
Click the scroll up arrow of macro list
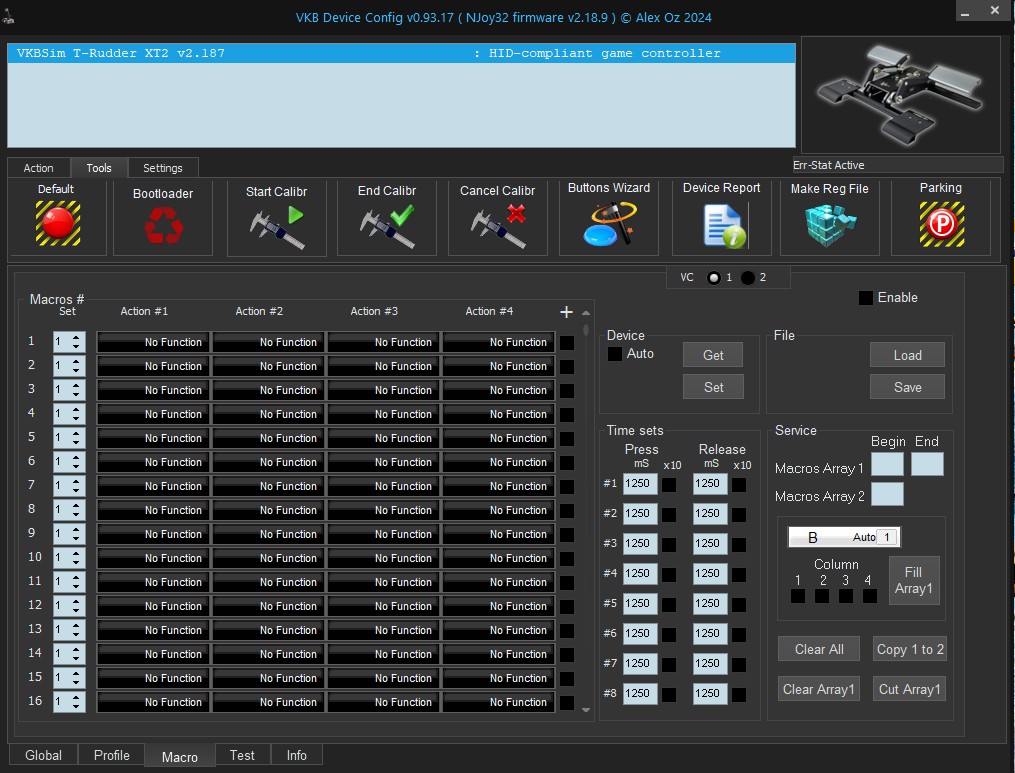click(x=586, y=313)
